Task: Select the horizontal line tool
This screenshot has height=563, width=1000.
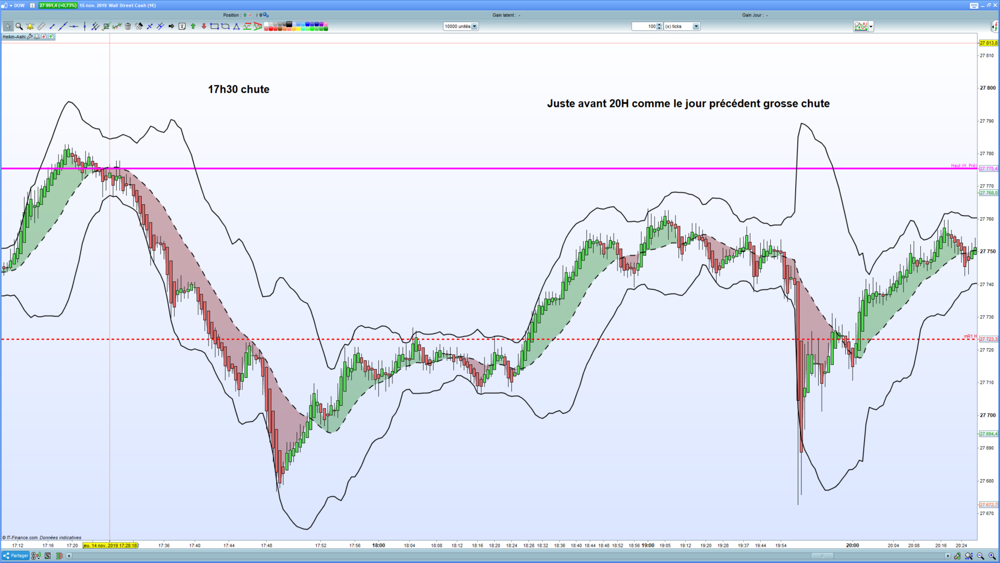Action: point(74,26)
